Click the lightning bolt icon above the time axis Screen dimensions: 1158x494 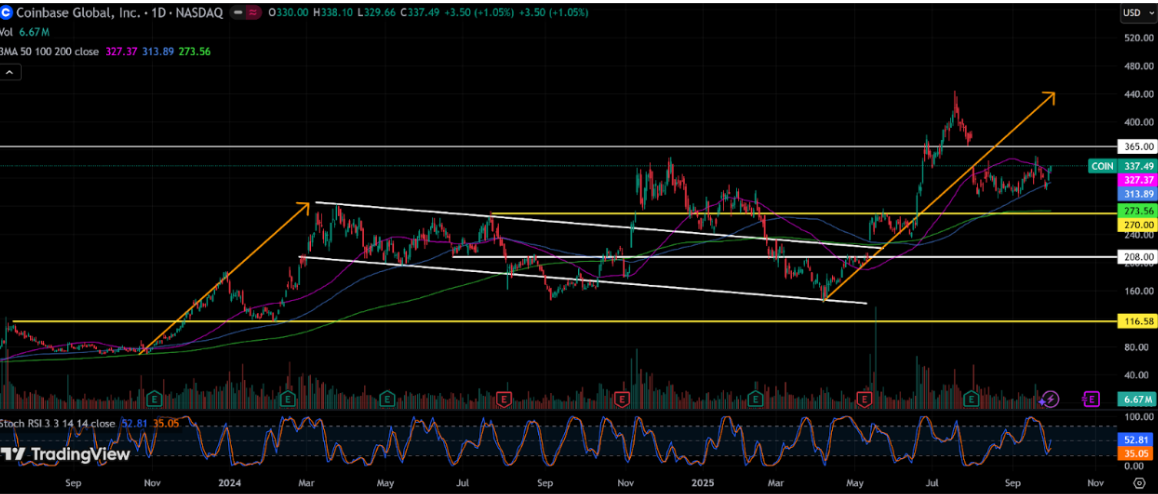click(1049, 399)
